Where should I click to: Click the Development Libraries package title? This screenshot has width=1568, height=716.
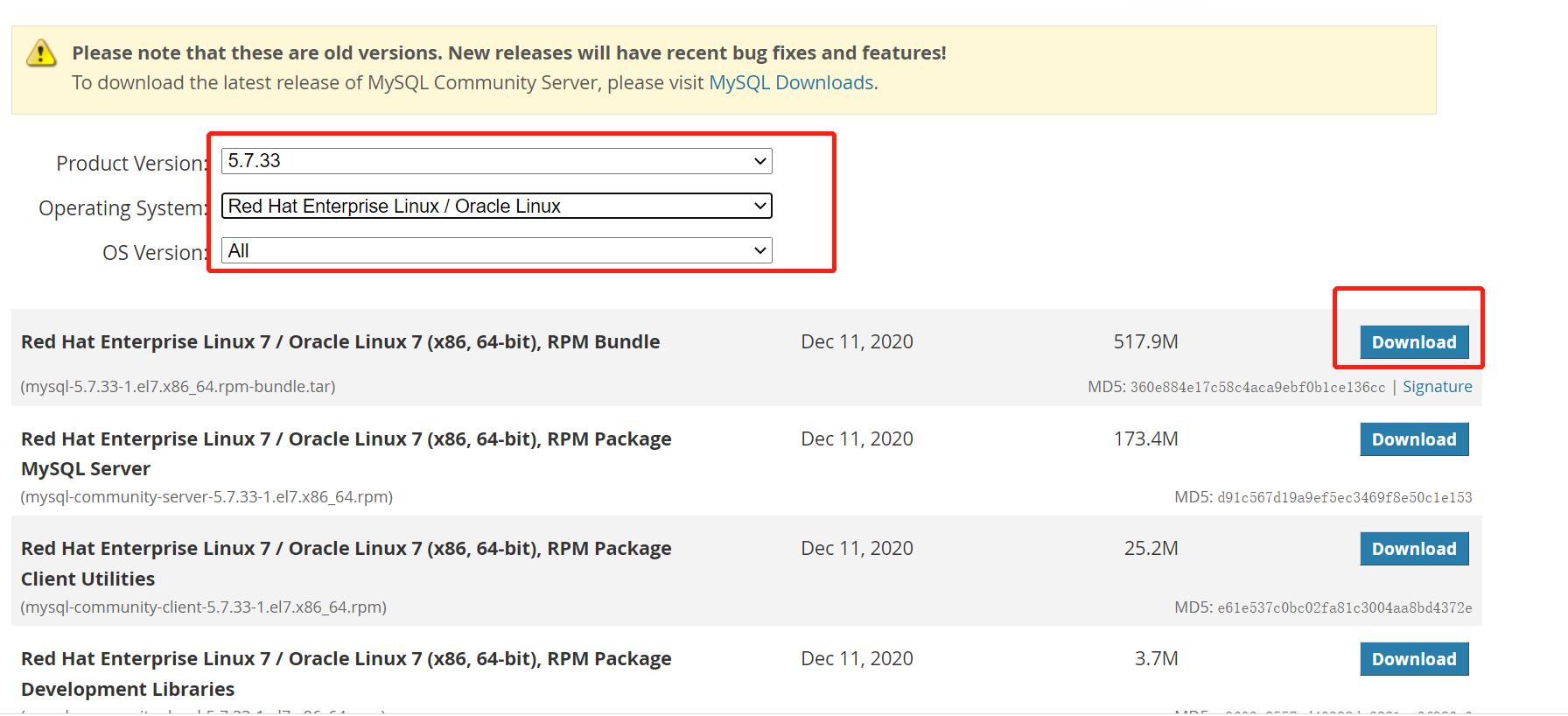coord(346,674)
